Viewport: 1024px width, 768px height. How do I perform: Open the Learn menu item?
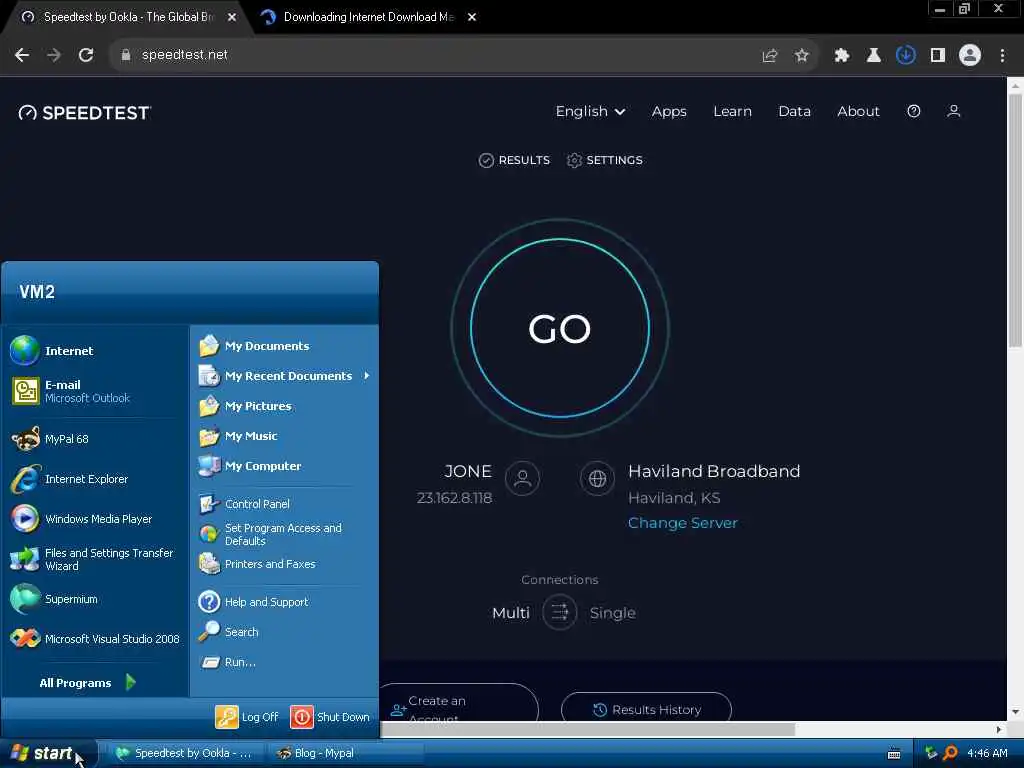(x=732, y=112)
